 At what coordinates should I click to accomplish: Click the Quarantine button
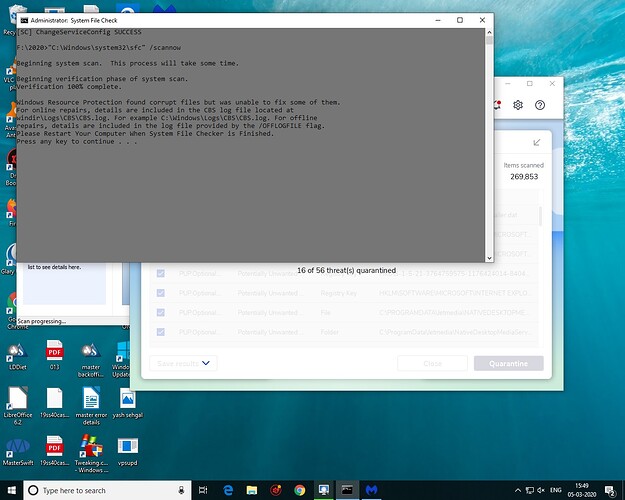[509, 364]
